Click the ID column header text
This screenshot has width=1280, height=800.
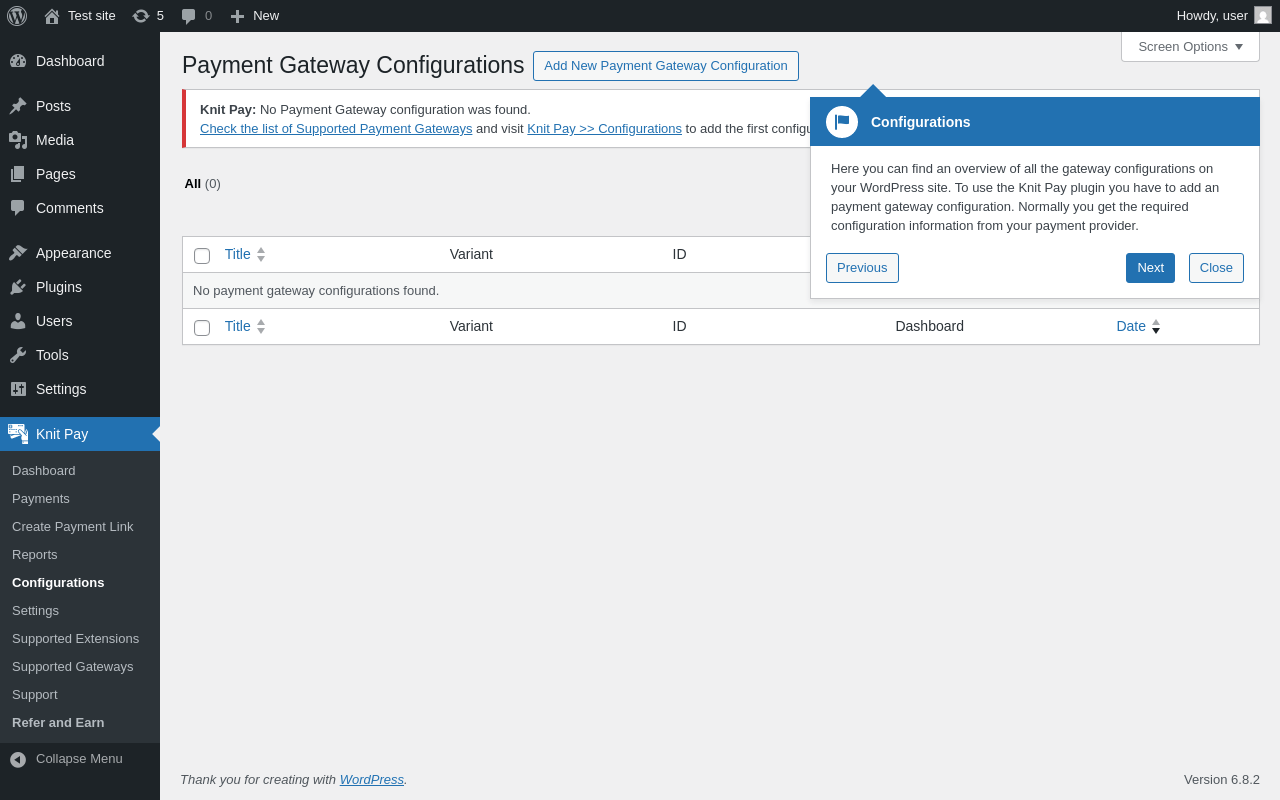[x=679, y=255]
